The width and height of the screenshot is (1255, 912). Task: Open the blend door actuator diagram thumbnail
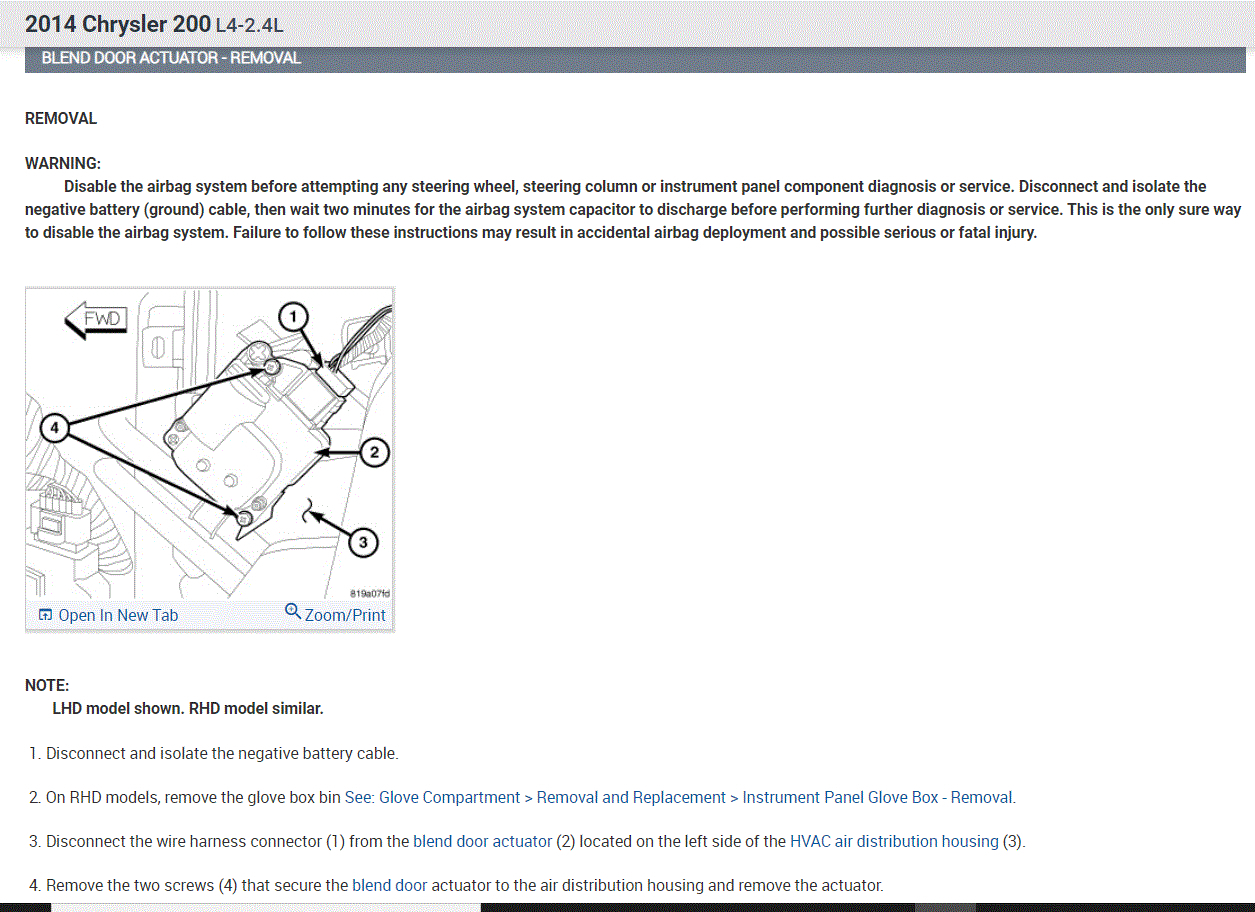[x=209, y=444]
